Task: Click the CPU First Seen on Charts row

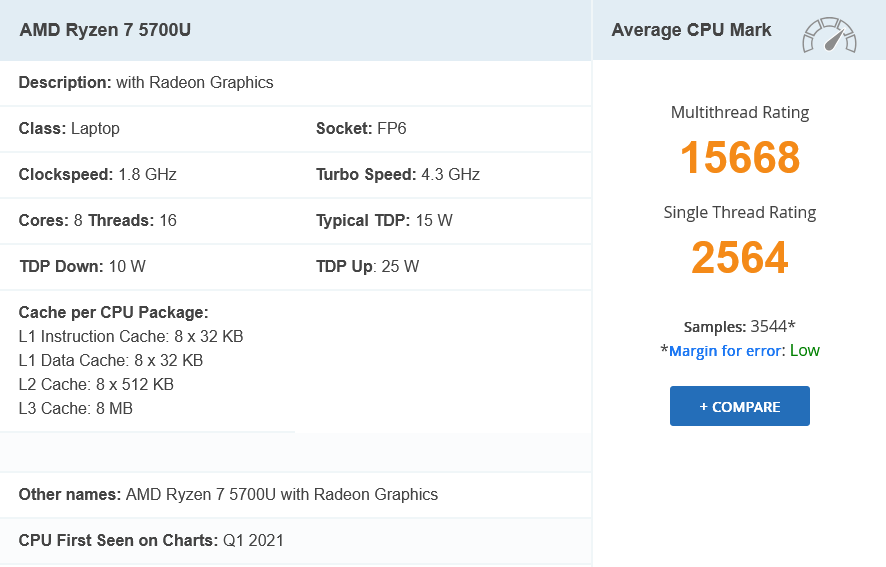Action: click(x=151, y=540)
